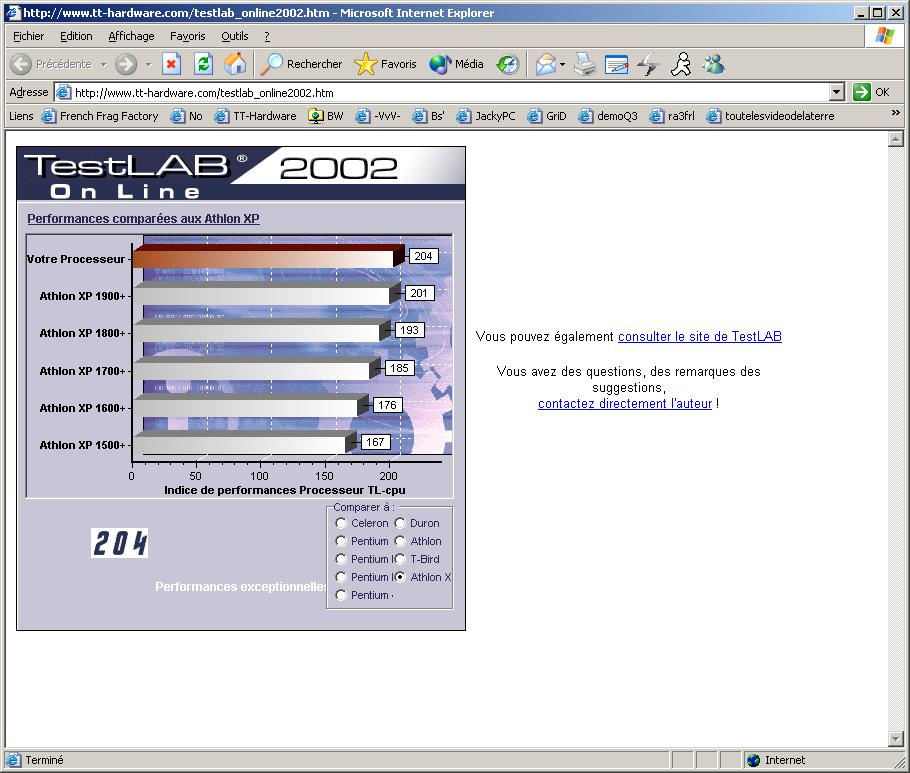
Task: Click the green OK go arrow
Action: [862, 92]
